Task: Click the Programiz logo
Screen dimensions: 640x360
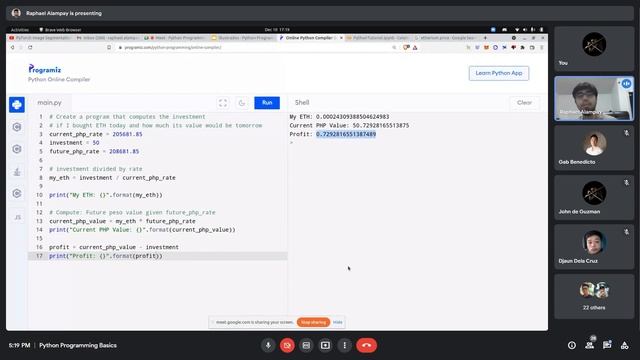Action: coord(44,69)
